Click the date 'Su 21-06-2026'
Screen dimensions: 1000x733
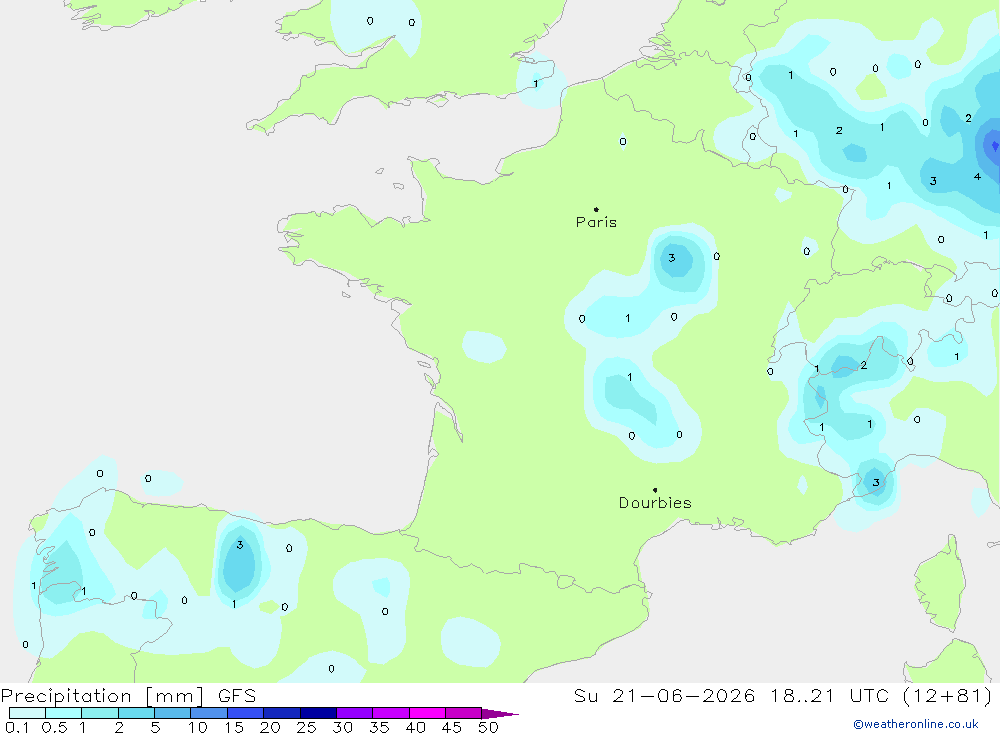pos(664,696)
